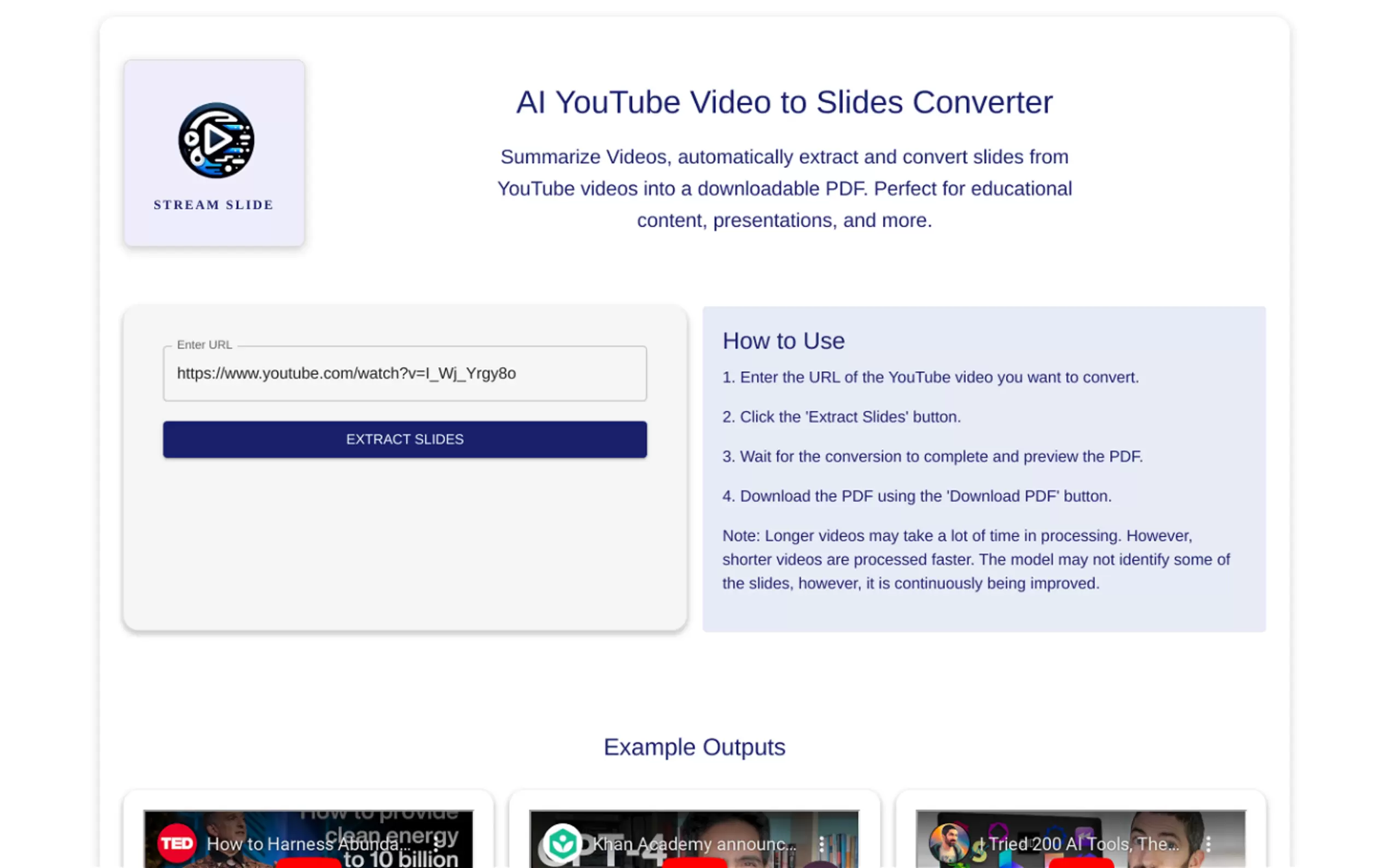This screenshot has height=868, width=1389.
Task: Click step '3. Wait for the conversion to complete'
Action: 932,456
